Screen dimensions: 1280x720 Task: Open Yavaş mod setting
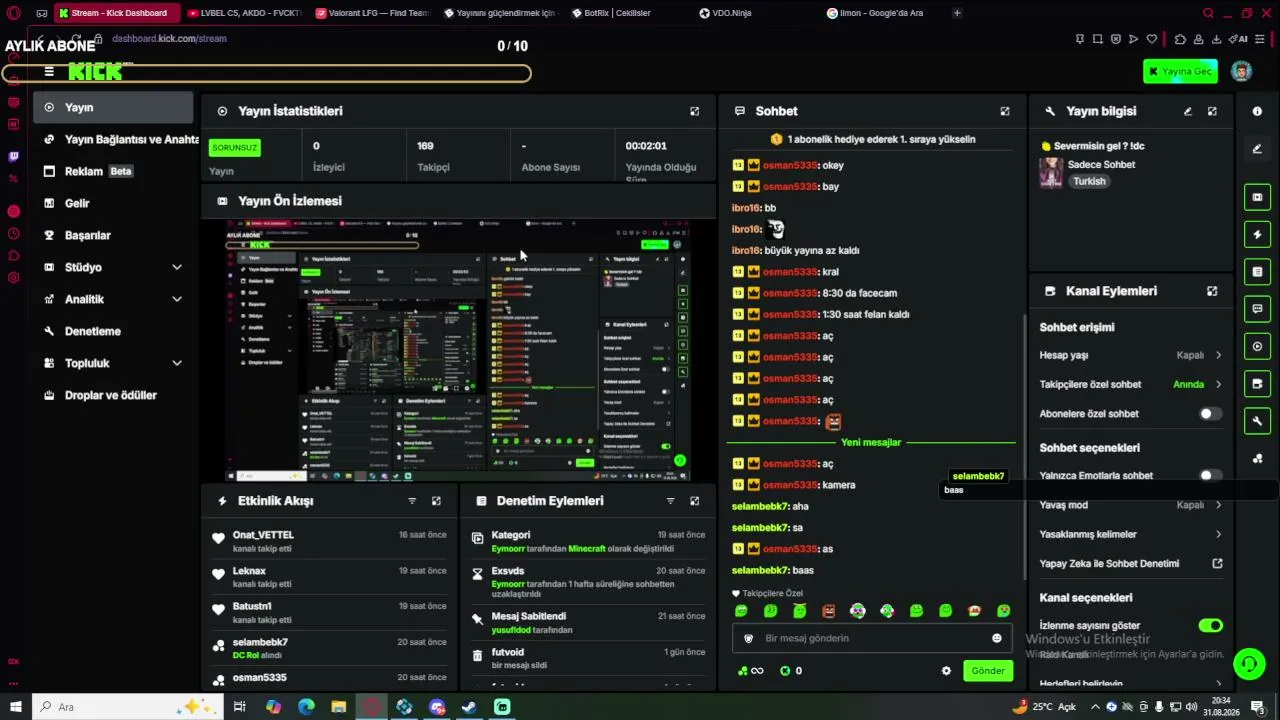point(1131,505)
